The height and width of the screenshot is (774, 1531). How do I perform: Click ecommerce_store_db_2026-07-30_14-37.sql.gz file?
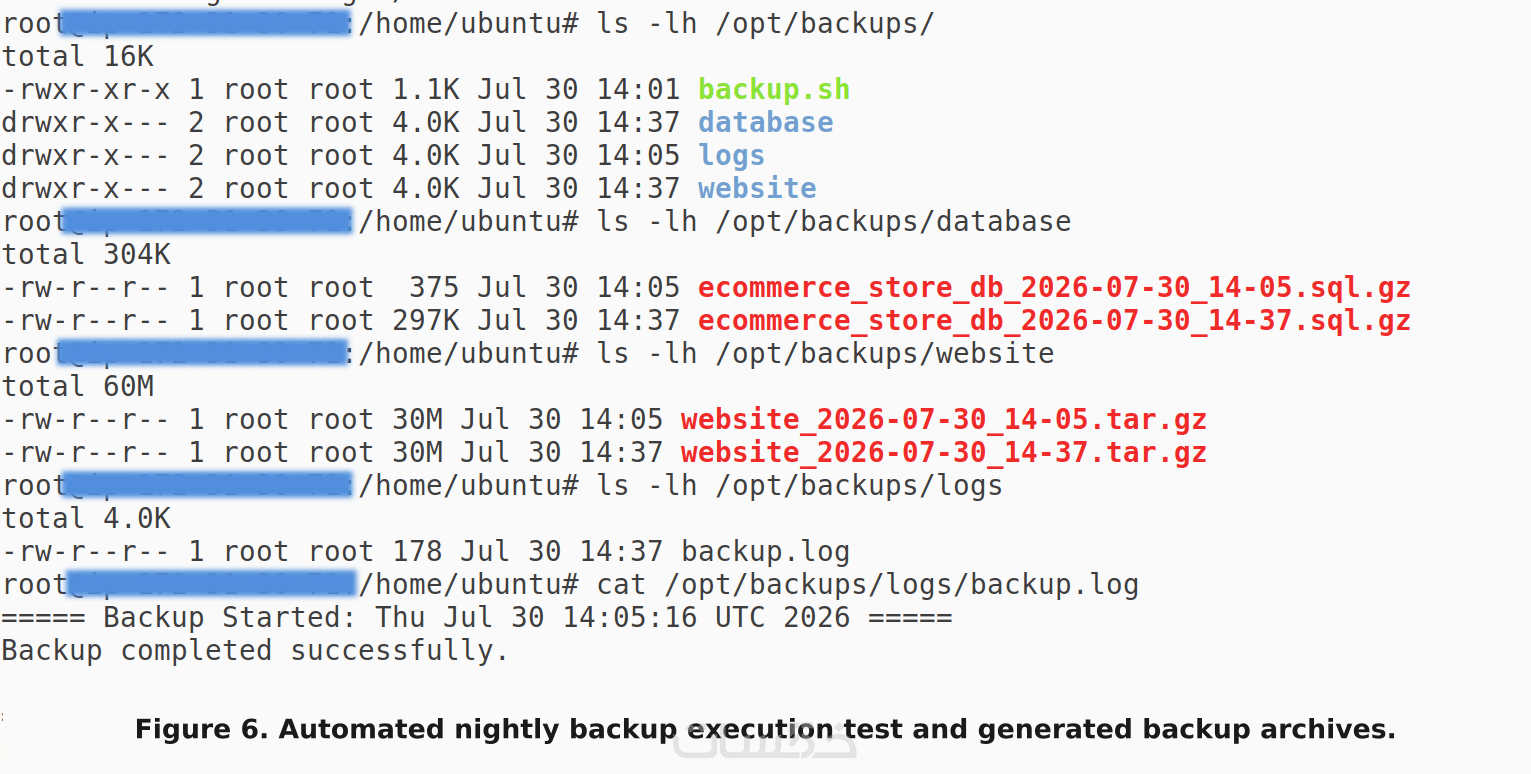pyautogui.click(x=1054, y=321)
